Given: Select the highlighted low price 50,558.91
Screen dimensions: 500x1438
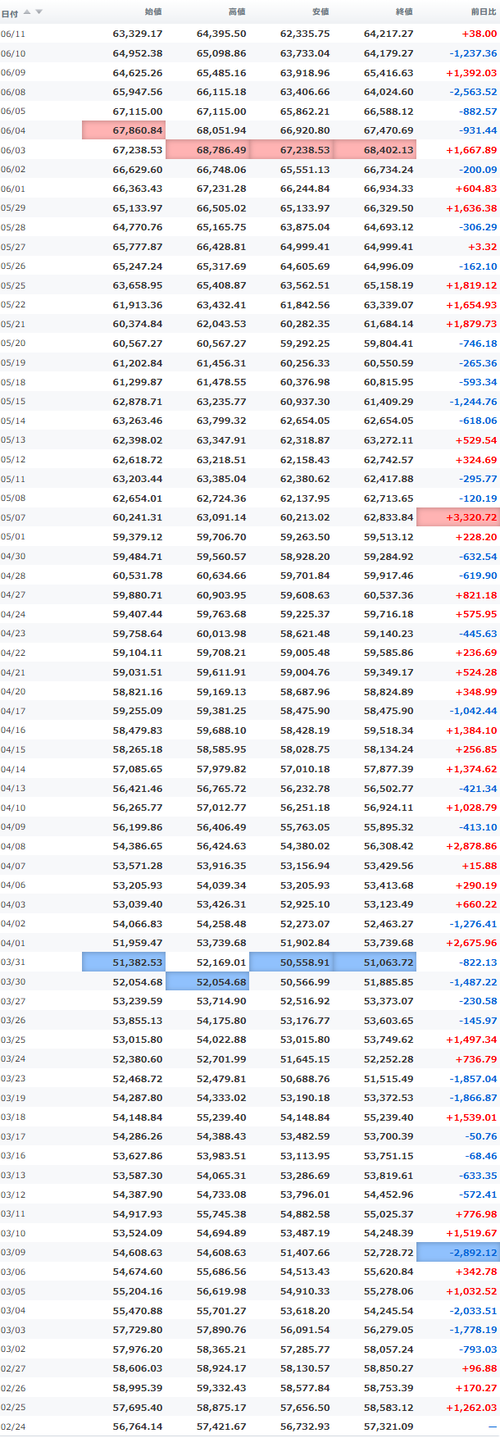Looking at the screenshot, I should 291,960.
